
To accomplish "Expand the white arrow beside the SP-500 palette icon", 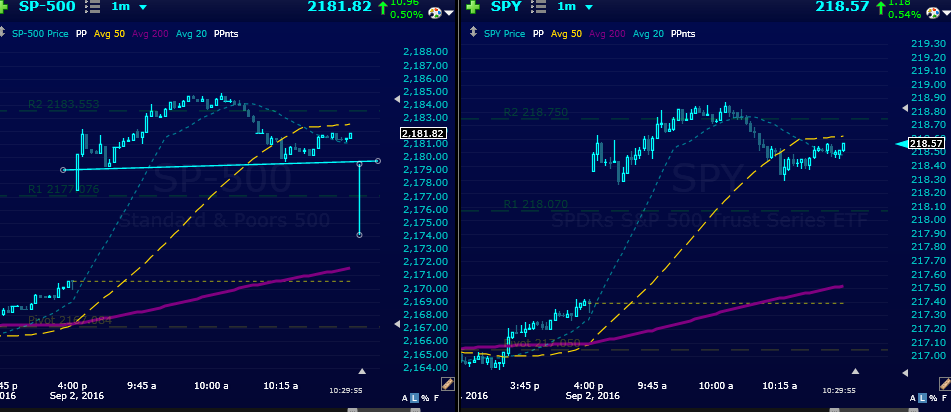I will [x=449, y=13].
